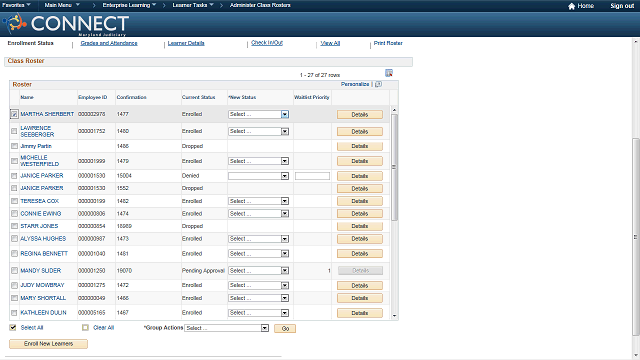Click the CONNECT logo
The width and height of the screenshot is (640, 360).
coord(67,24)
